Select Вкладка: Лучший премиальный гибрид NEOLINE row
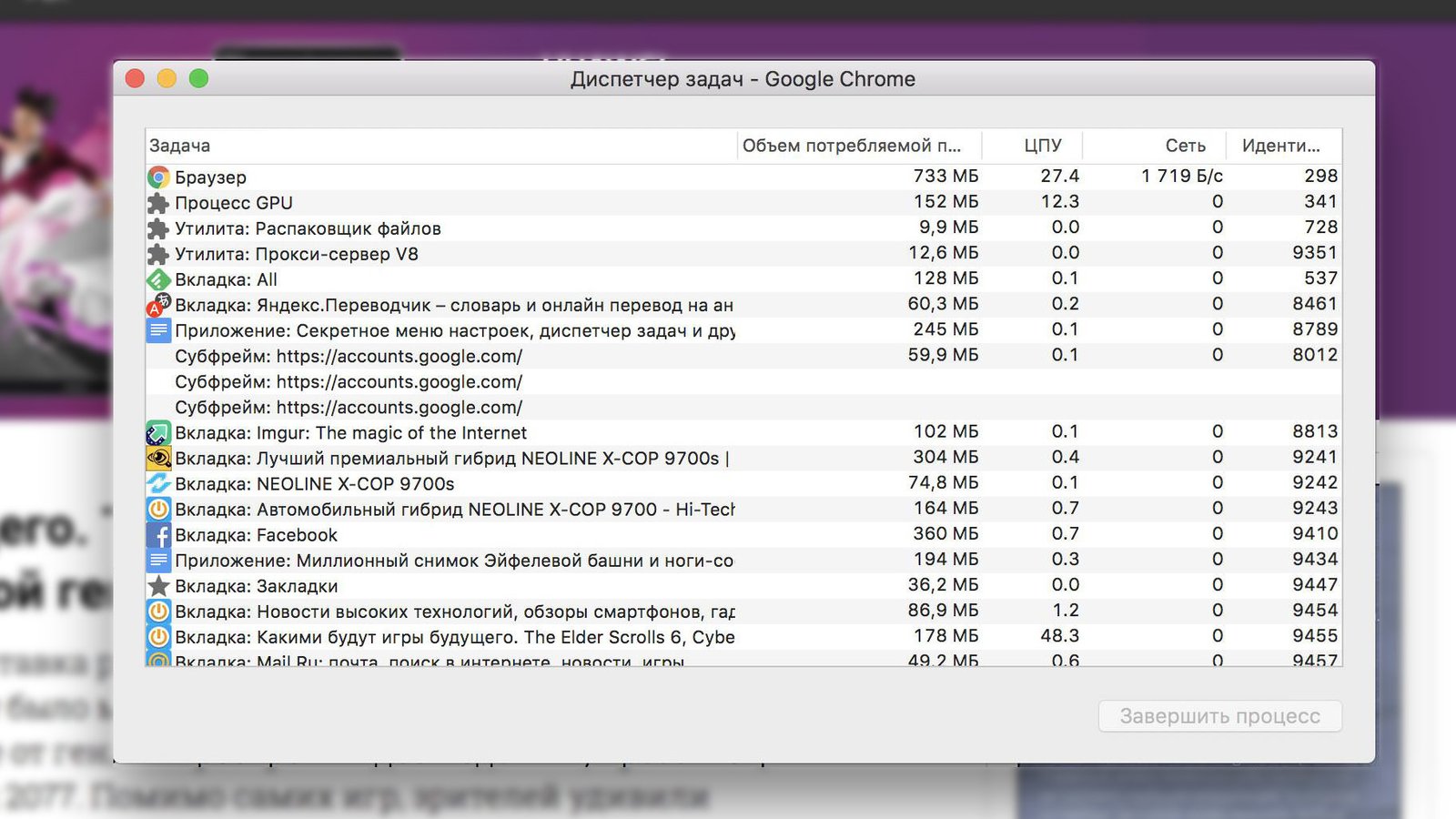This screenshot has height=819, width=1456. 743,458
